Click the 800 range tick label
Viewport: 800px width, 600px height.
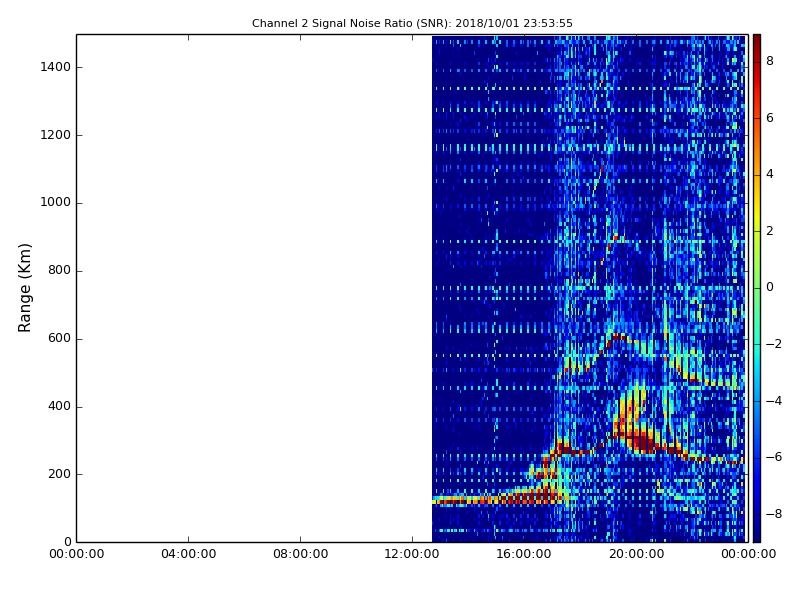point(59,270)
